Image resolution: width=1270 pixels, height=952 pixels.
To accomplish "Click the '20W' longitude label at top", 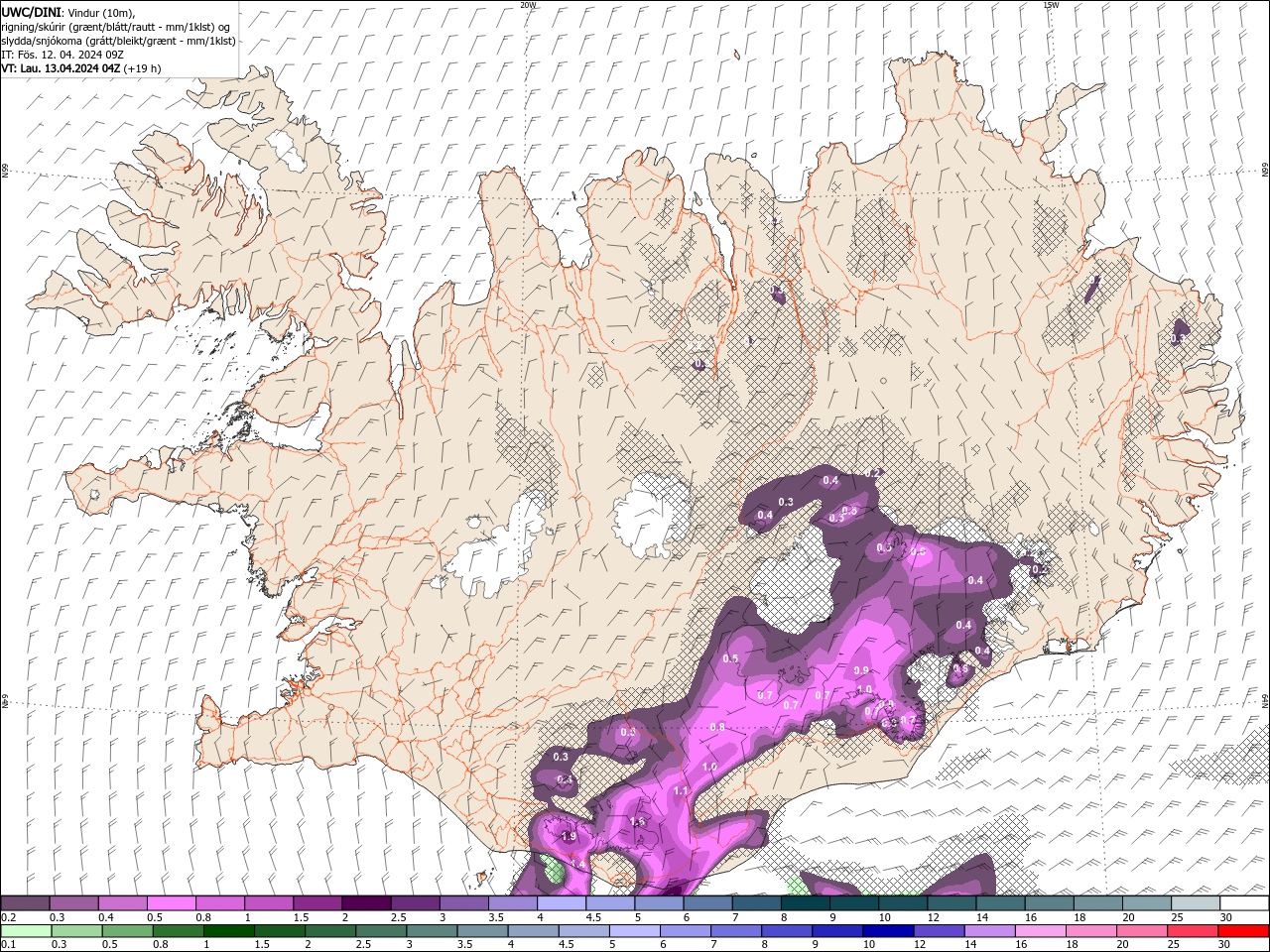I will click(528, 5).
